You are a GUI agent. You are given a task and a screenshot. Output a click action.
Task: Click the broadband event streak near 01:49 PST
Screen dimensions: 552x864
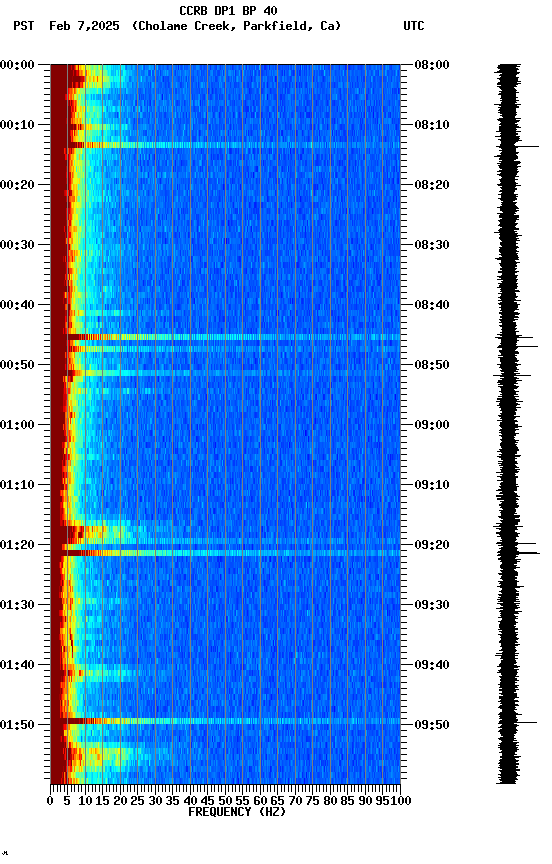point(225,721)
